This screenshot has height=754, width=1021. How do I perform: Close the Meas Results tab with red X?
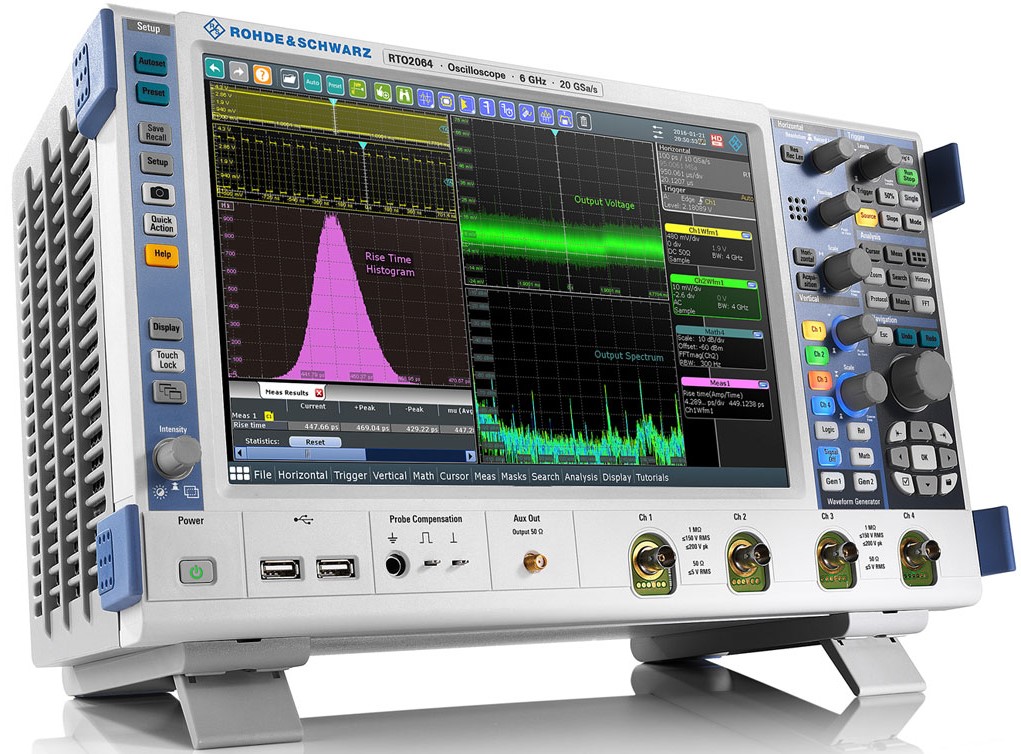[319, 393]
